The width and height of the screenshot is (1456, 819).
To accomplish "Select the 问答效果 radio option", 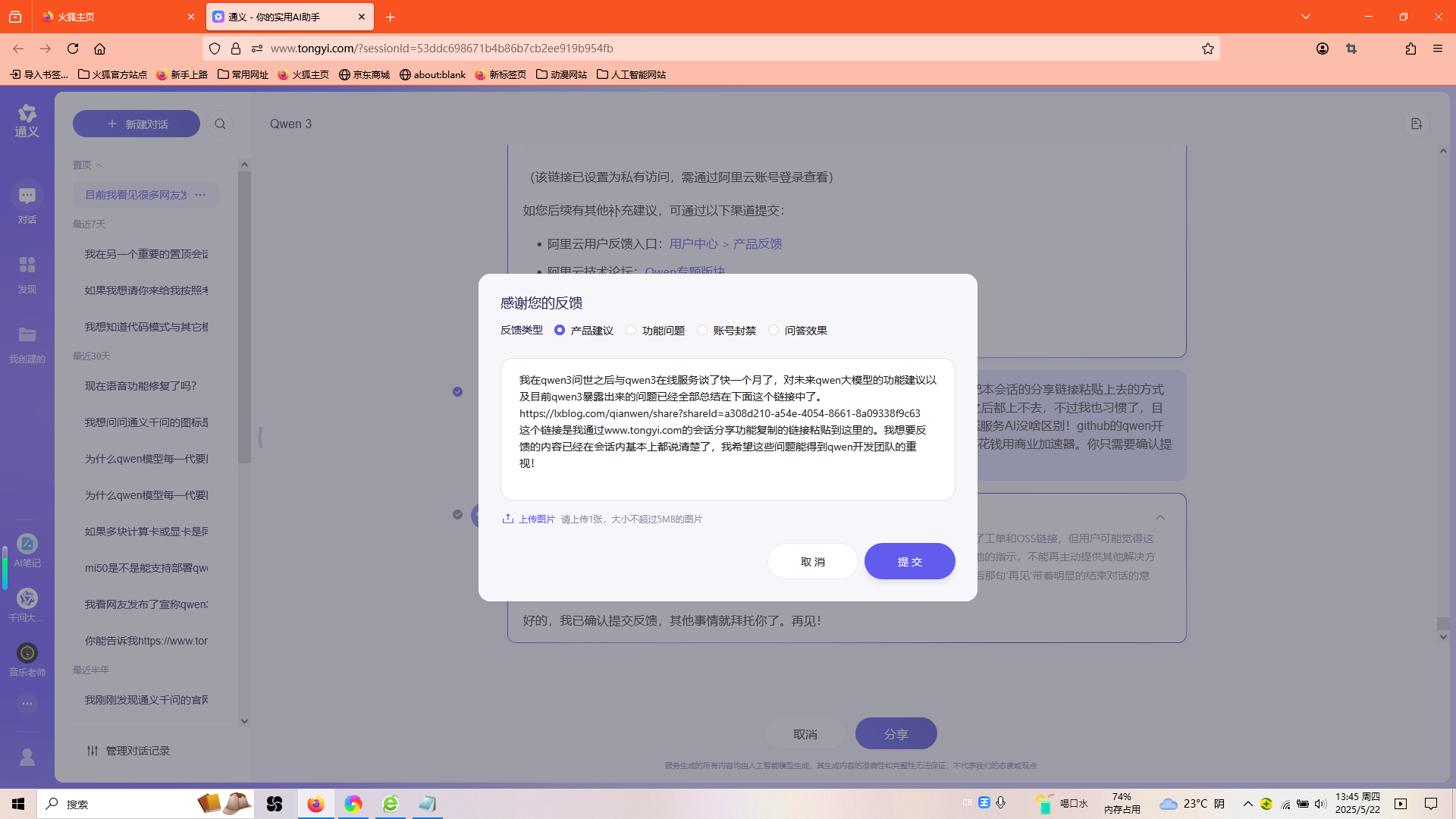I will pos(773,330).
